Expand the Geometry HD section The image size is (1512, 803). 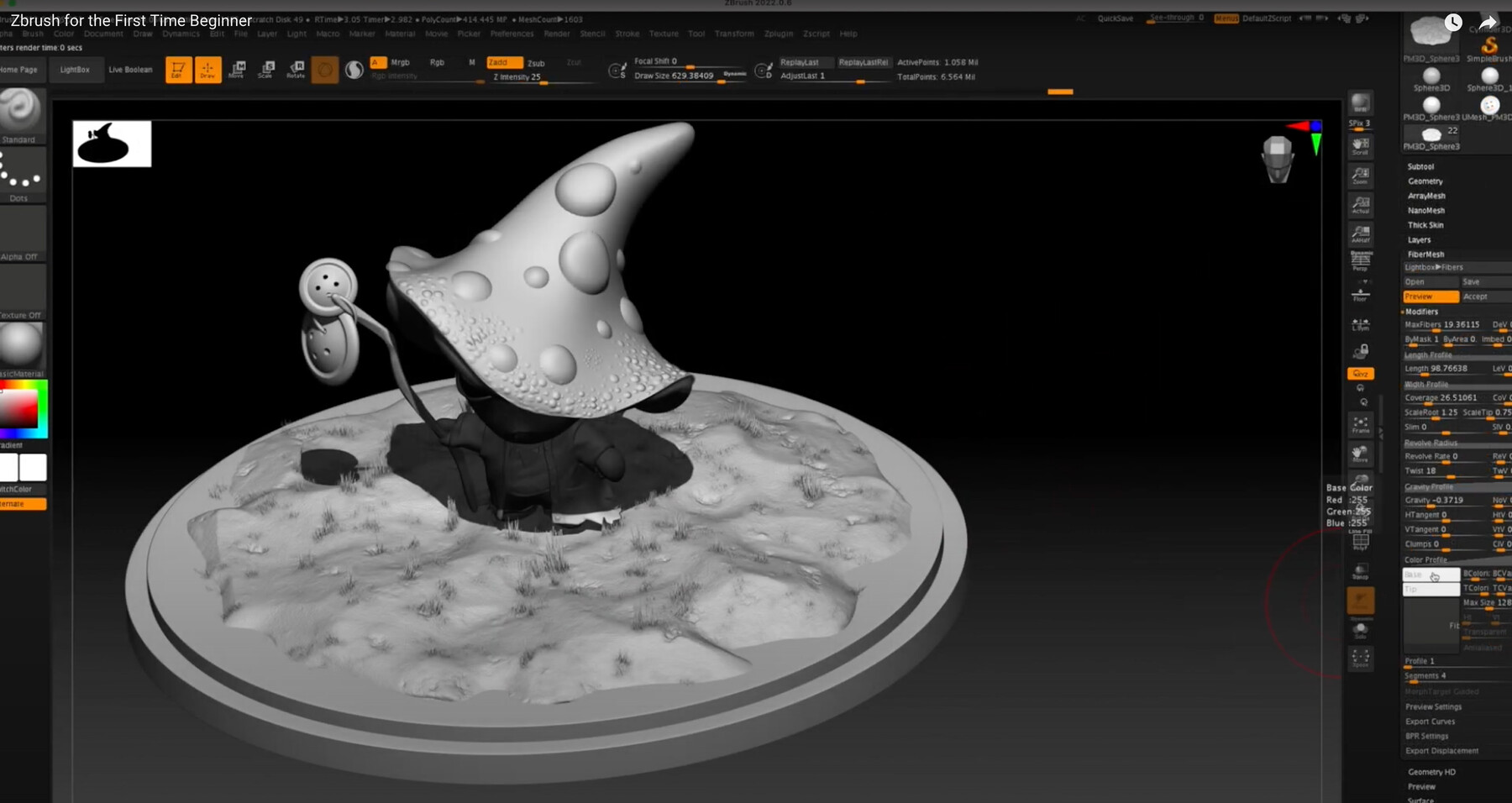[1431, 772]
